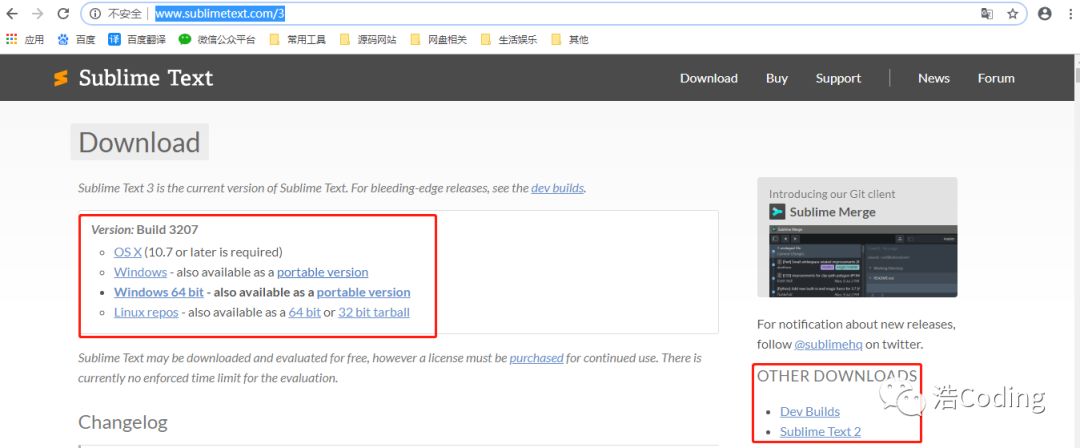Image resolution: width=1080 pixels, height=448 pixels.
Task: Open the Dev Builds link under Other Downloads
Action: pyautogui.click(x=810, y=411)
